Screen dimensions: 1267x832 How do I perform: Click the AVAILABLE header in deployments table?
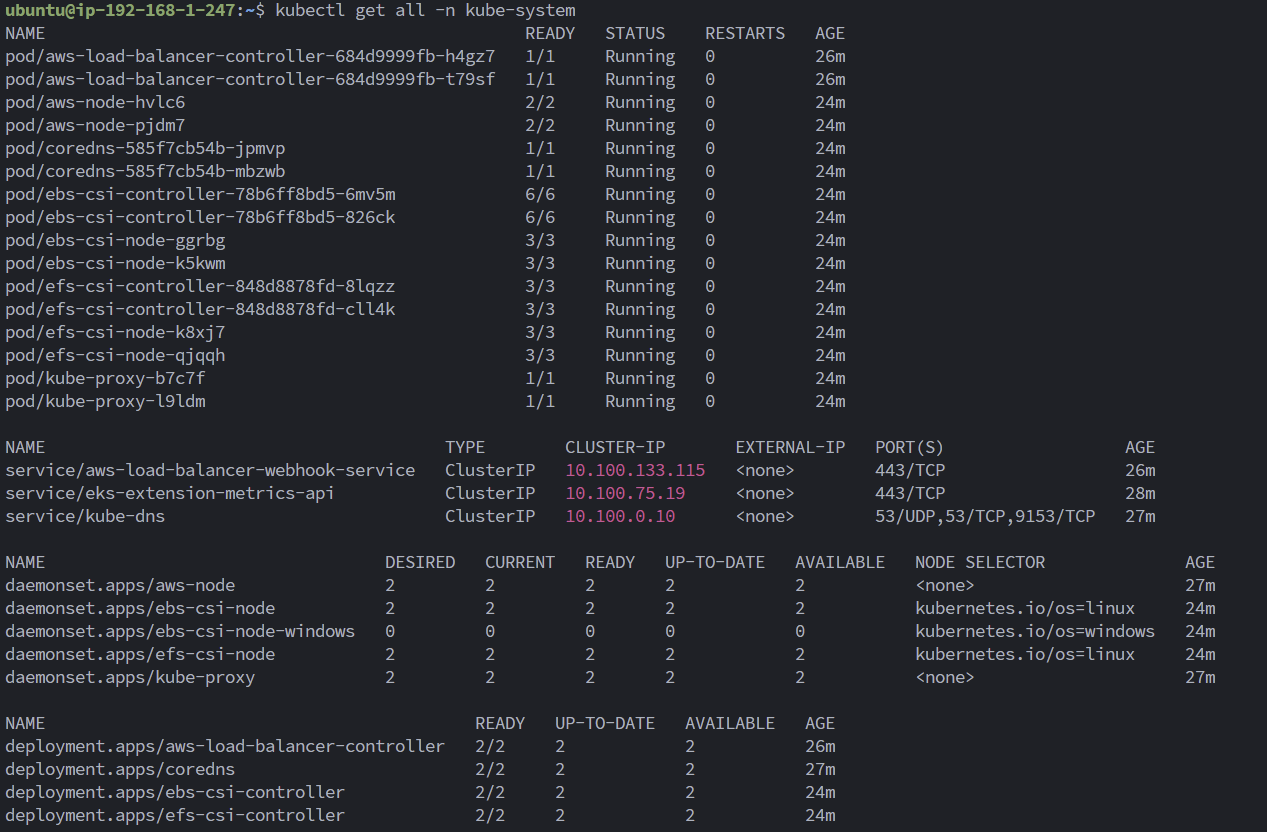(730, 723)
